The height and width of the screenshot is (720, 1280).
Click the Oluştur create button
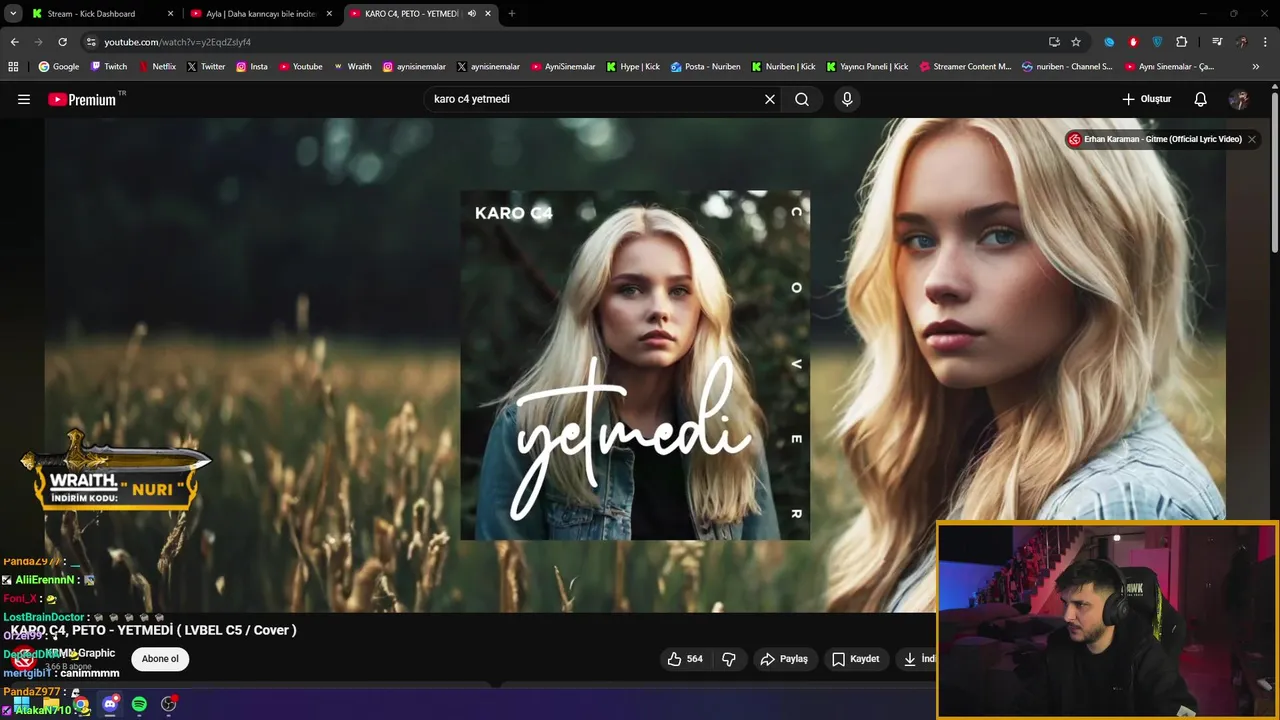(x=1146, y=99)
